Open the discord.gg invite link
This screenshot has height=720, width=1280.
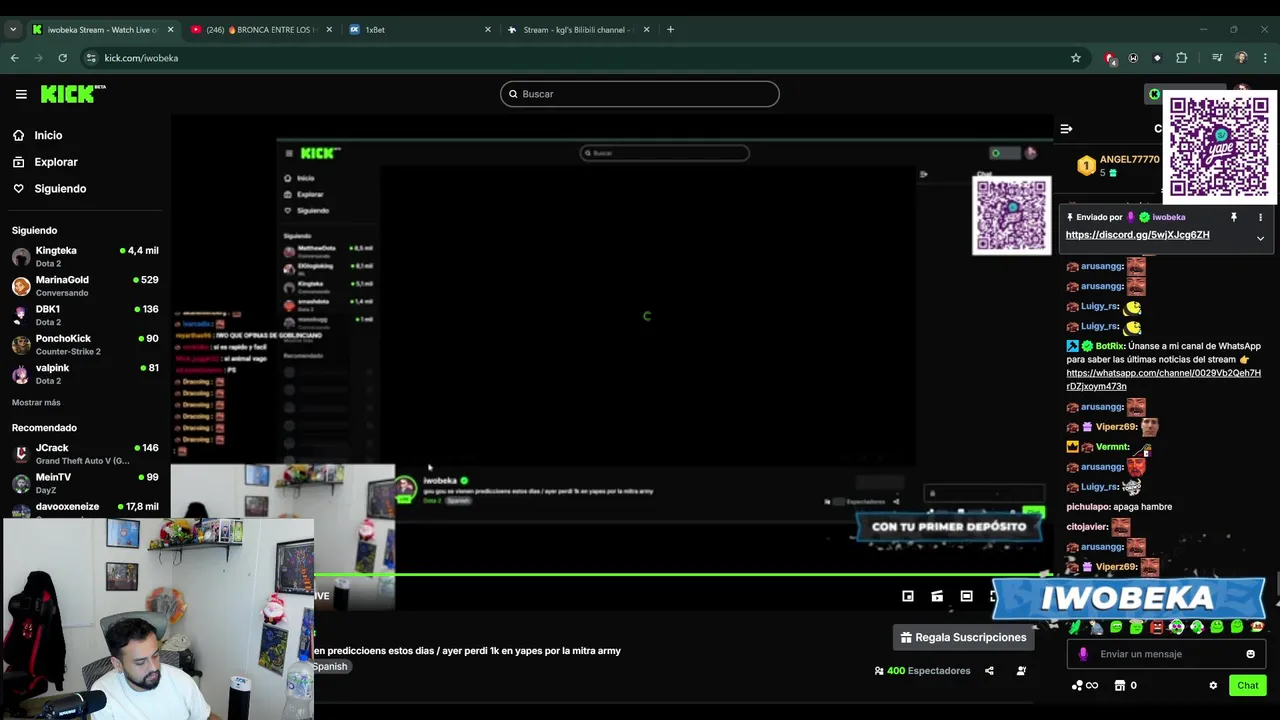(1137, 235)
